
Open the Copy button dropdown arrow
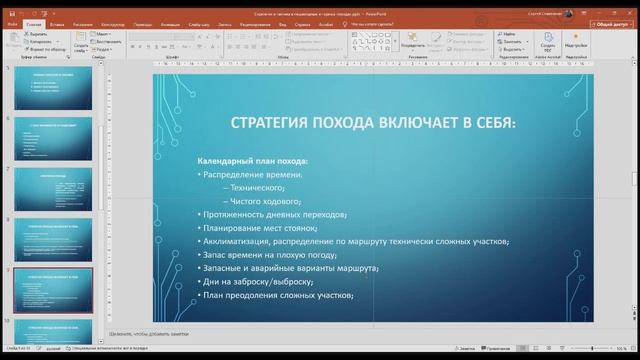point(57,42)
